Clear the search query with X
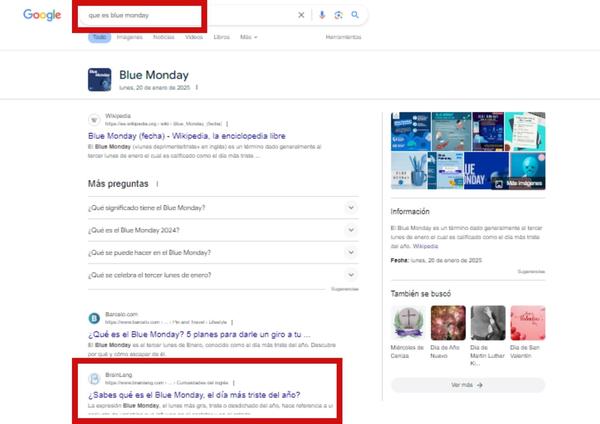The image size is (600, 424). (x=302, y=15)
